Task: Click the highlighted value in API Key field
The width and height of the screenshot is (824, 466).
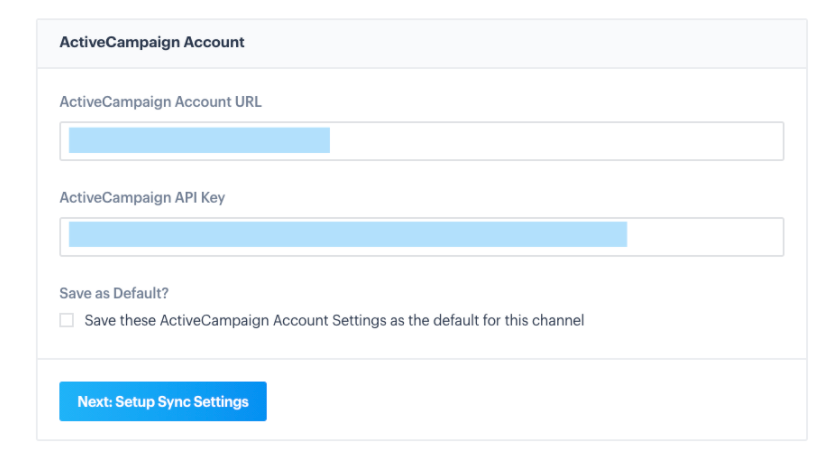Action: tap(348, 234)
